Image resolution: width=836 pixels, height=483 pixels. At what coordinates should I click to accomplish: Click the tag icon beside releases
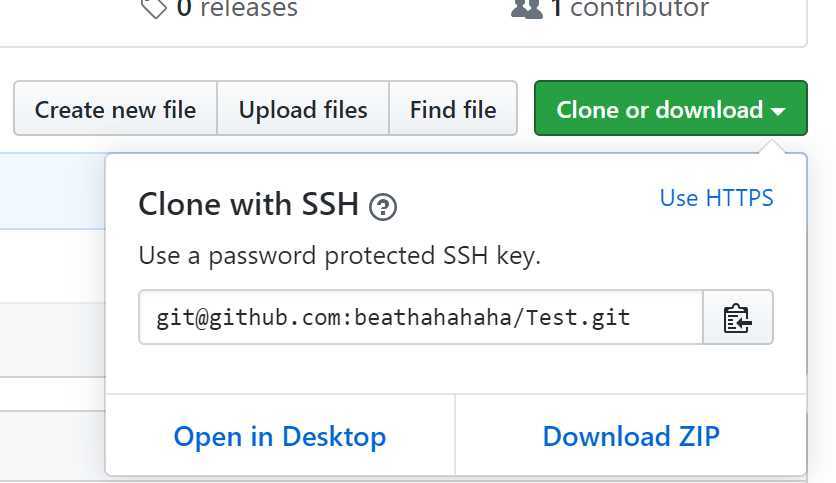[154, 9]
